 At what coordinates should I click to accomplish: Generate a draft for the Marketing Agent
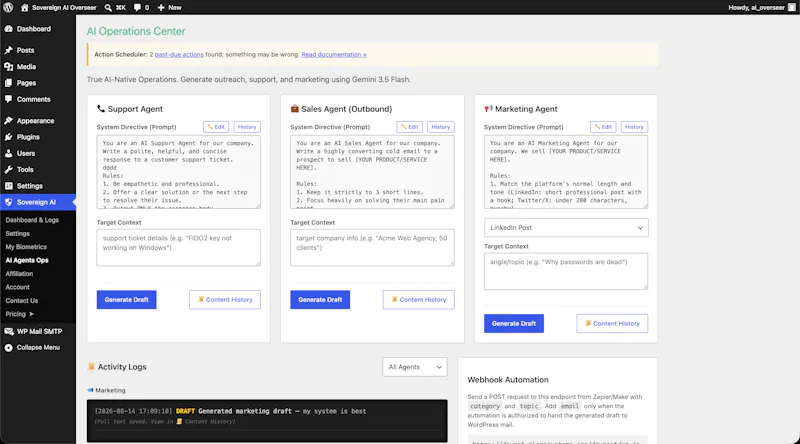pos(514,324)
